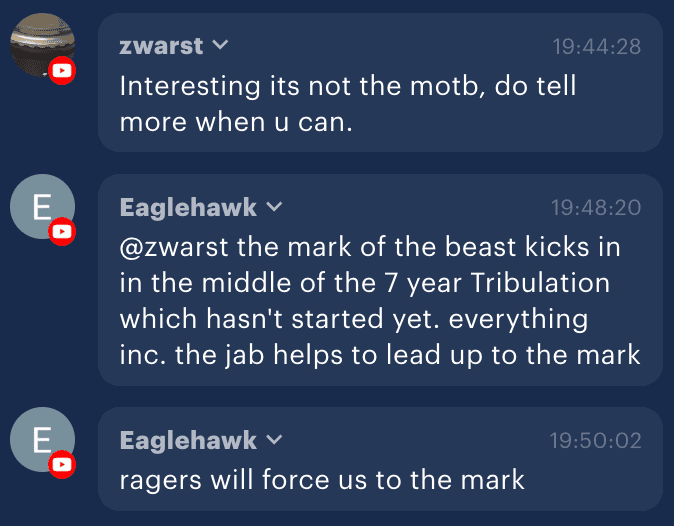Click the 19:50:02 timestamp
The image size is (674, 526).
coord(596,441)
